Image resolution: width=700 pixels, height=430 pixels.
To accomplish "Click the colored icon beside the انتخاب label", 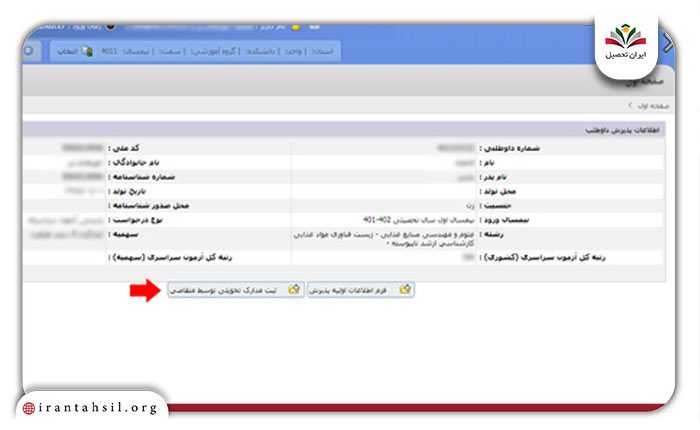I will tap(87, 51).
